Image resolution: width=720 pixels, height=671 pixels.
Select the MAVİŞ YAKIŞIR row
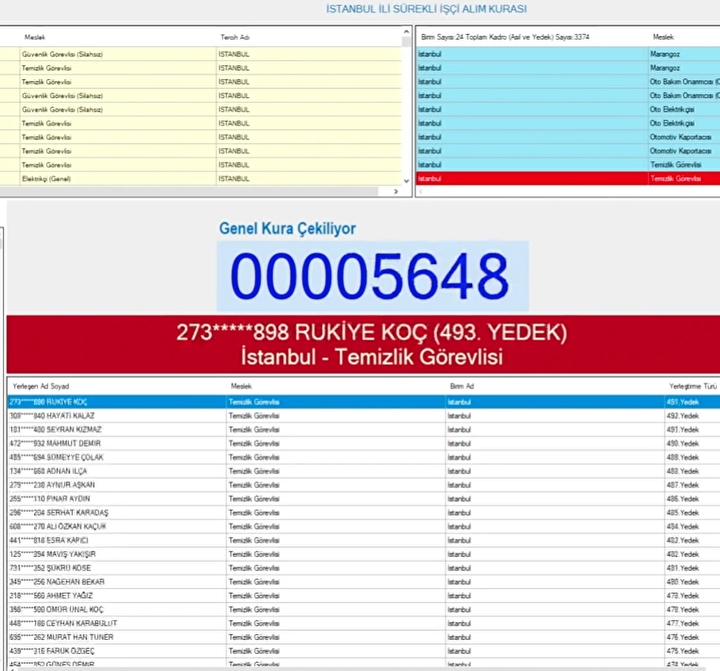[364, 554]
